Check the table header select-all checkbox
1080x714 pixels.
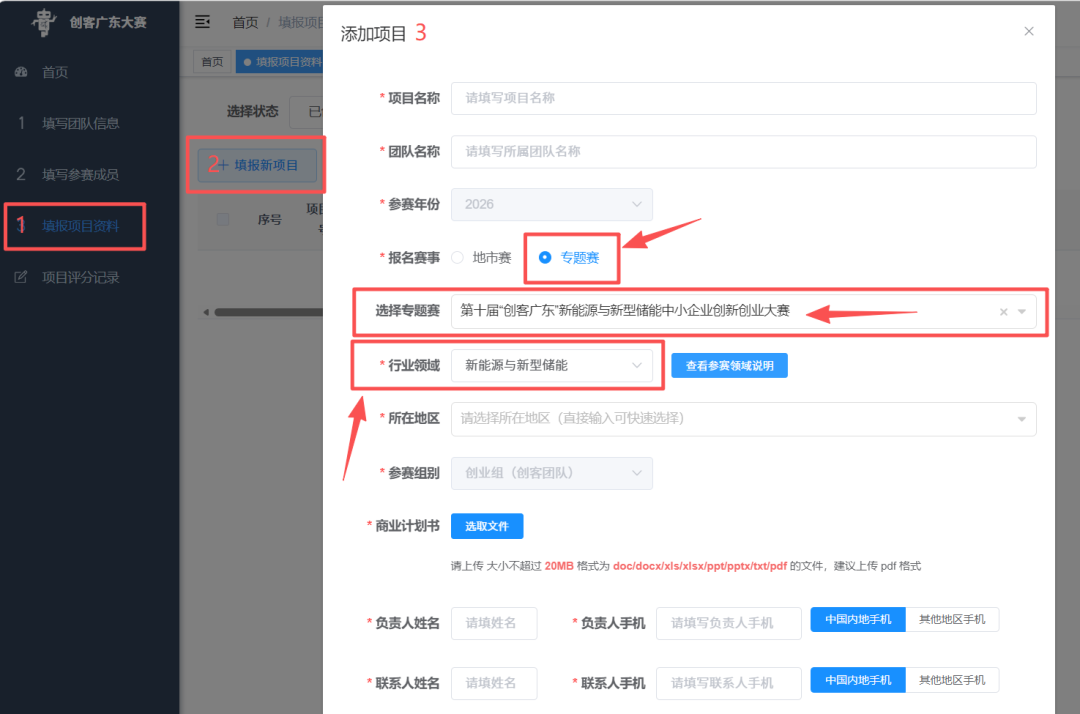pyautogui.click(x=222, y=219)
